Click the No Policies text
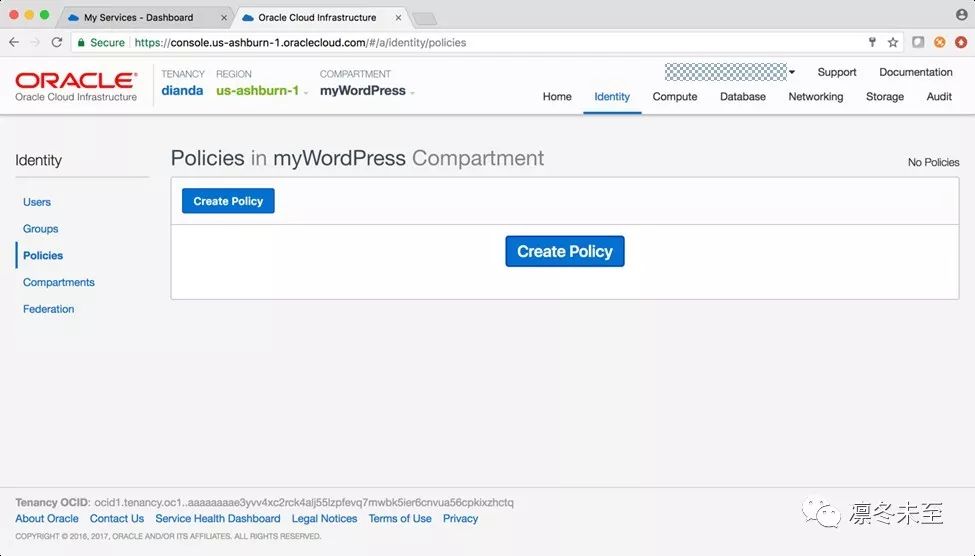This screenshot has width=975, height=556. pyautogui.click(x=933, y=162)
